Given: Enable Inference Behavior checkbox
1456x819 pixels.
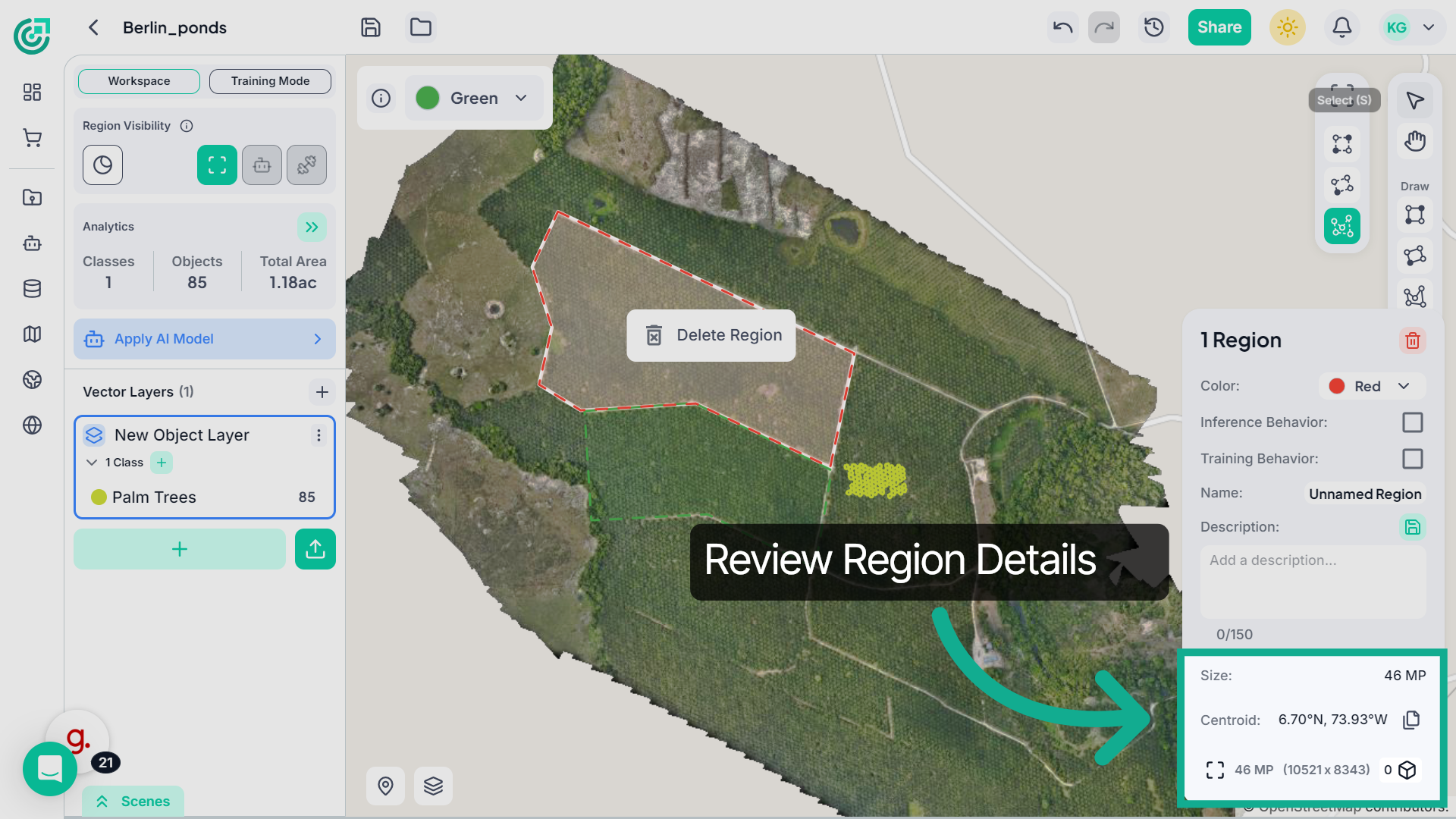Looking at the screenshot, I should (x=1413, y=422).
